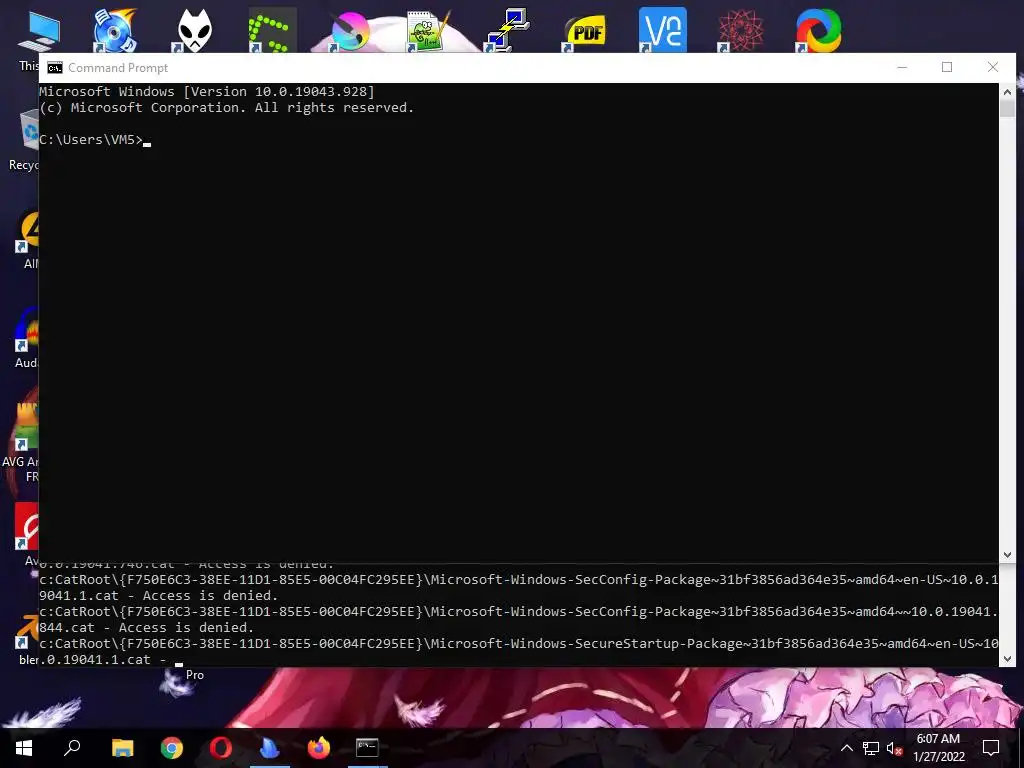
Task: Launch the colorful paint wheel shortcut
Action: tap(350, 30)
